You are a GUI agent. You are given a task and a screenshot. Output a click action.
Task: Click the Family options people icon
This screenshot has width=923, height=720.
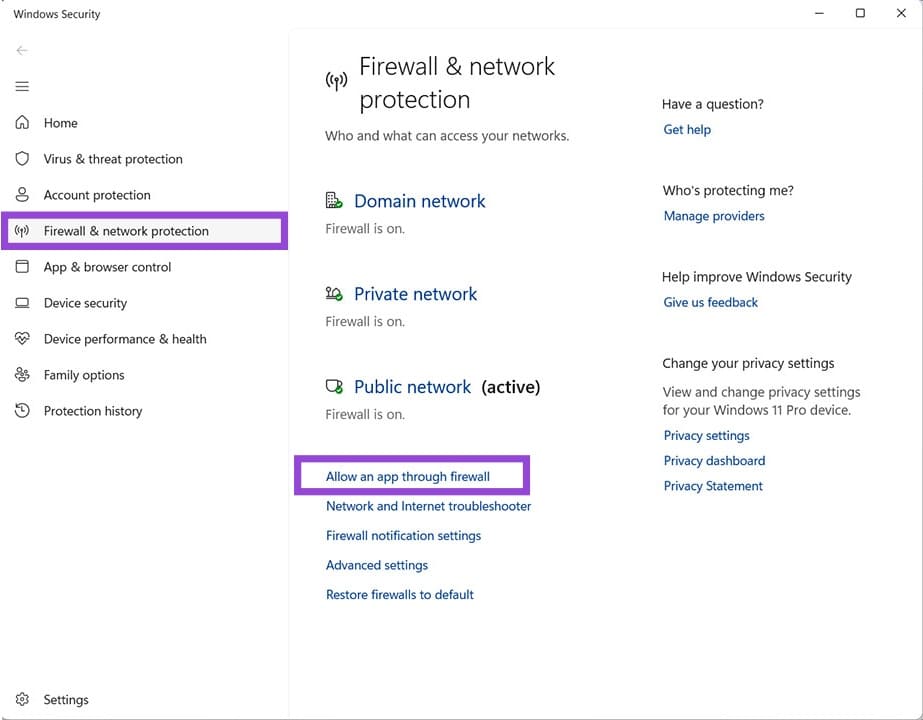[22, 375]
